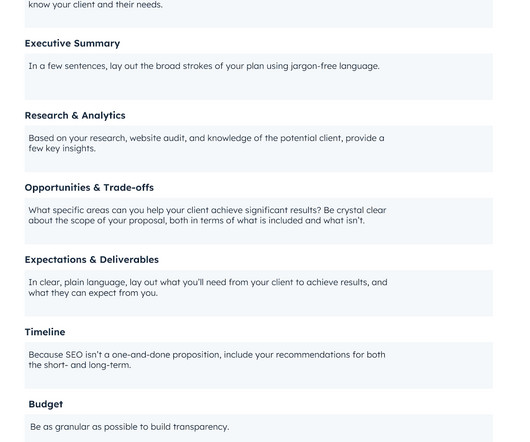This screenshot has height=442, width=530.
Task: Click the Research & Analytics text field
Action: (x=259, y=149)
